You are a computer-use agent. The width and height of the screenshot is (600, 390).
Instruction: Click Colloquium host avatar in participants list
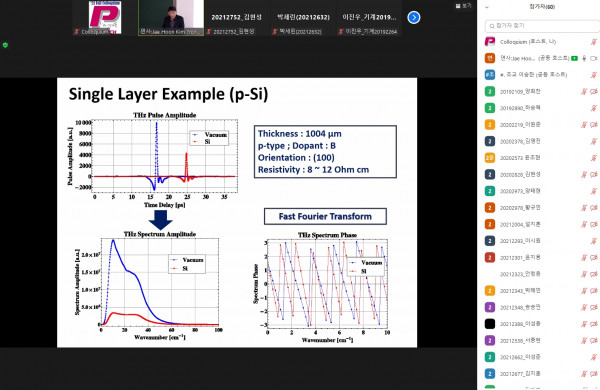tap(490, 41)
